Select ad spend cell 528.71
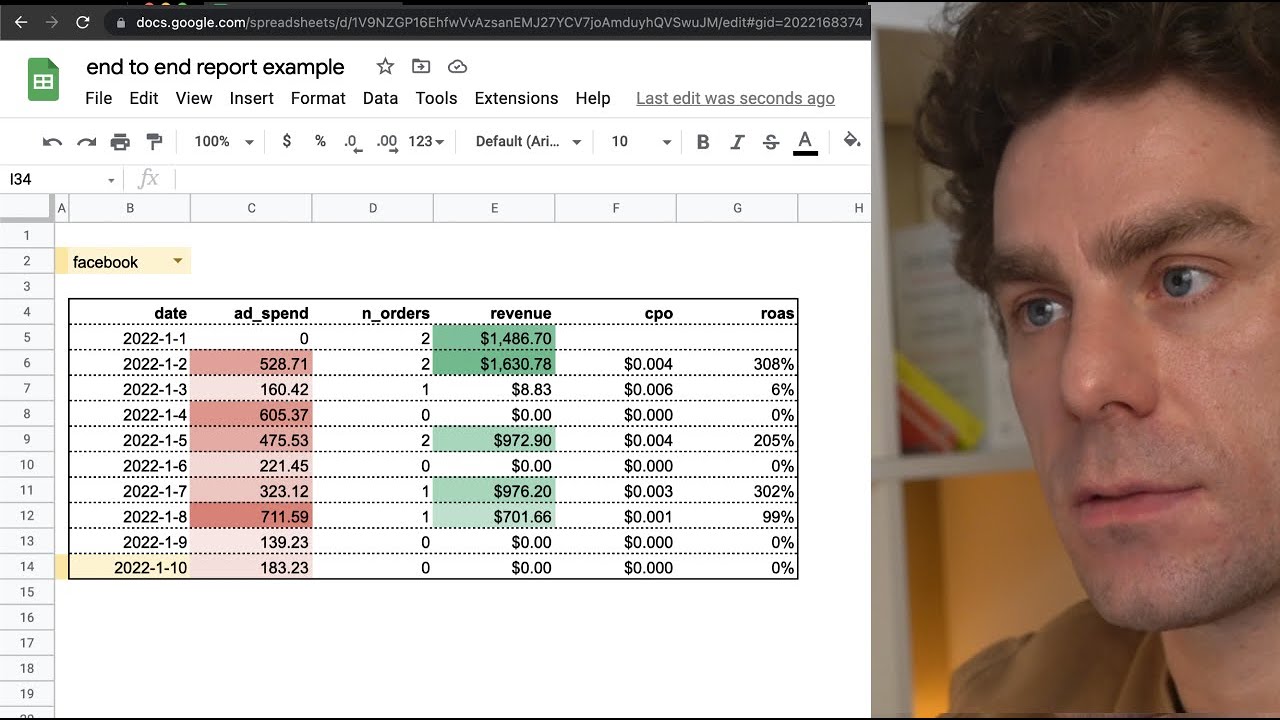 click(251, 364)
